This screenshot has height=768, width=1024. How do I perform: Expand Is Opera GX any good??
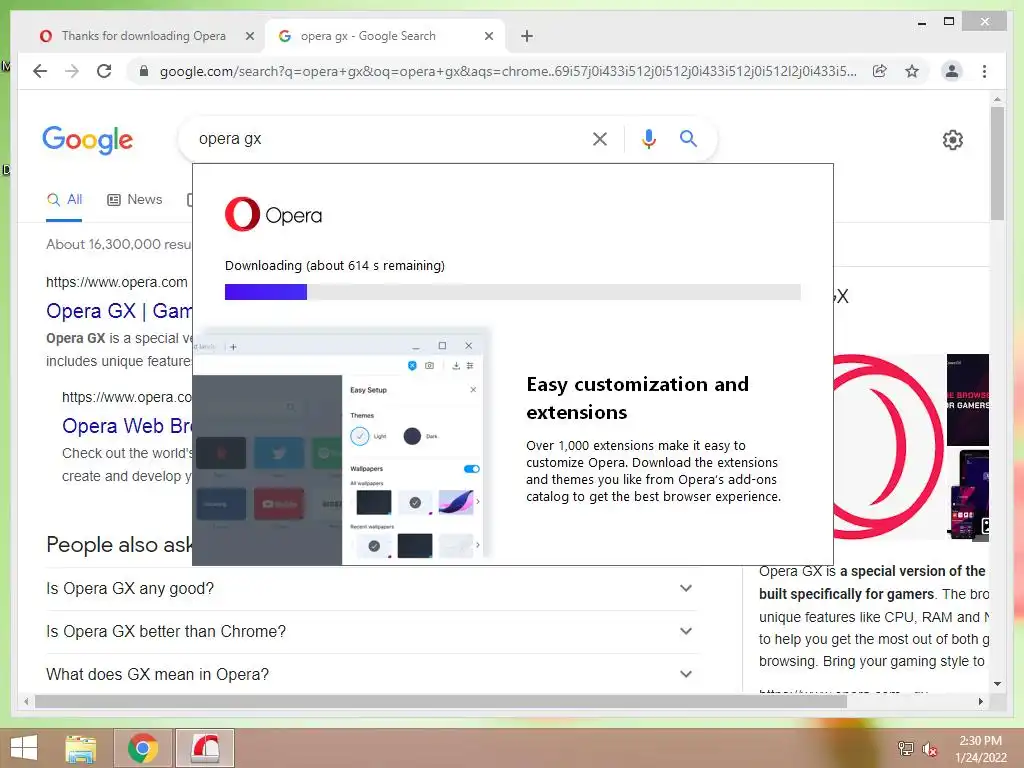coord(370,588)
